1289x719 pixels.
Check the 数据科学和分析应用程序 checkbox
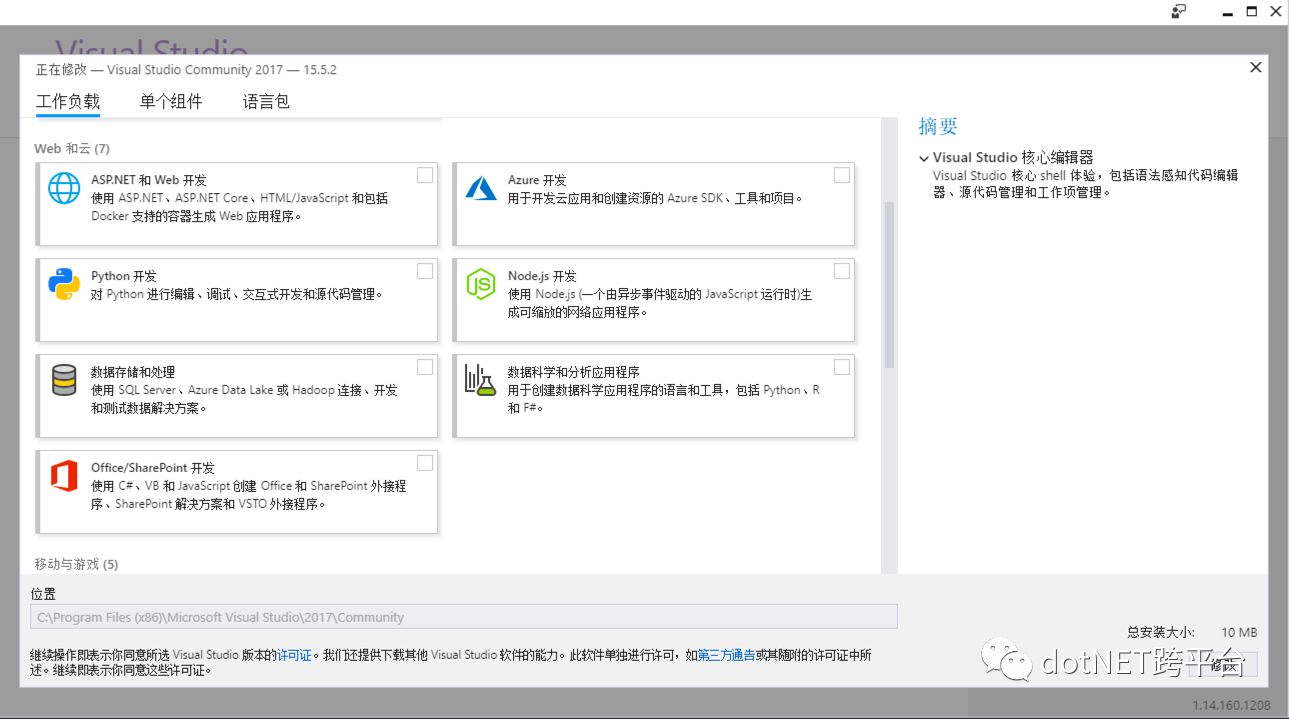tap(841, 367)
